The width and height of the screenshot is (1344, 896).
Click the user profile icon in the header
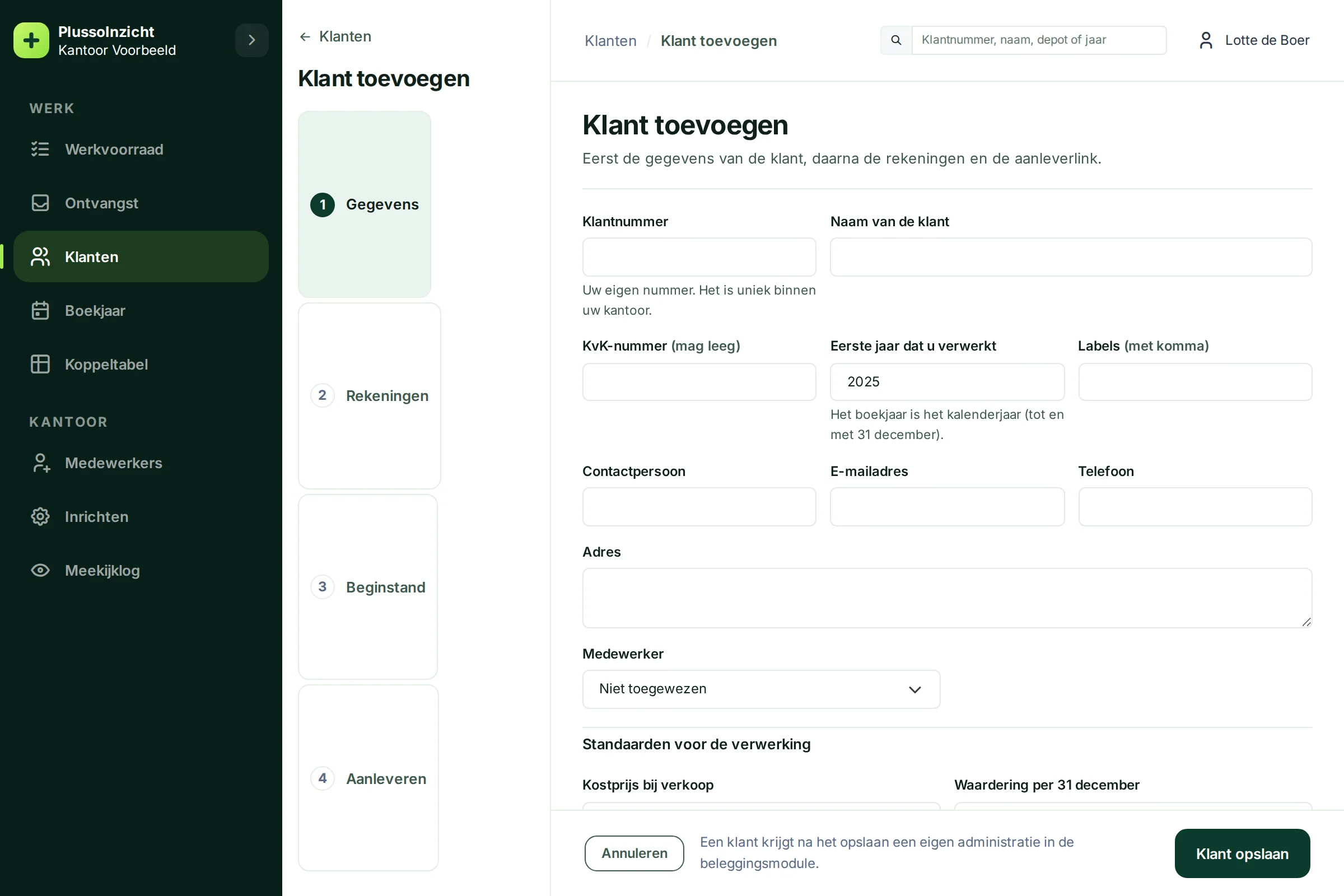click(1206, 40)
